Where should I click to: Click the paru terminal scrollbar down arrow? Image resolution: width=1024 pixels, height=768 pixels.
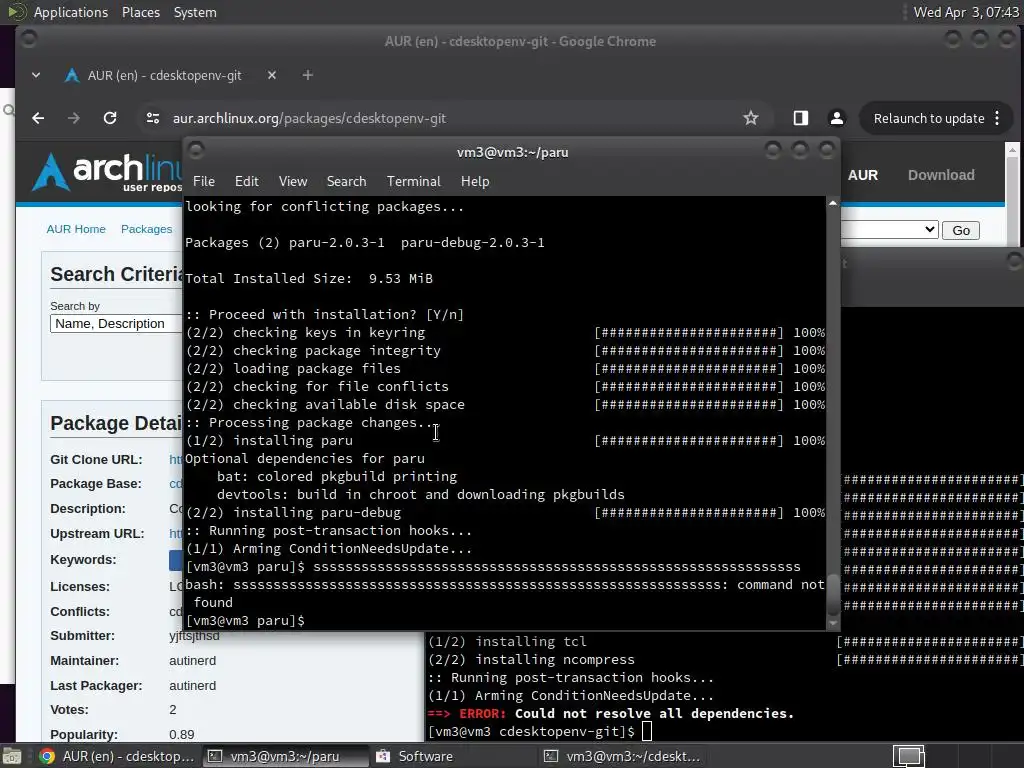[833, 624]
